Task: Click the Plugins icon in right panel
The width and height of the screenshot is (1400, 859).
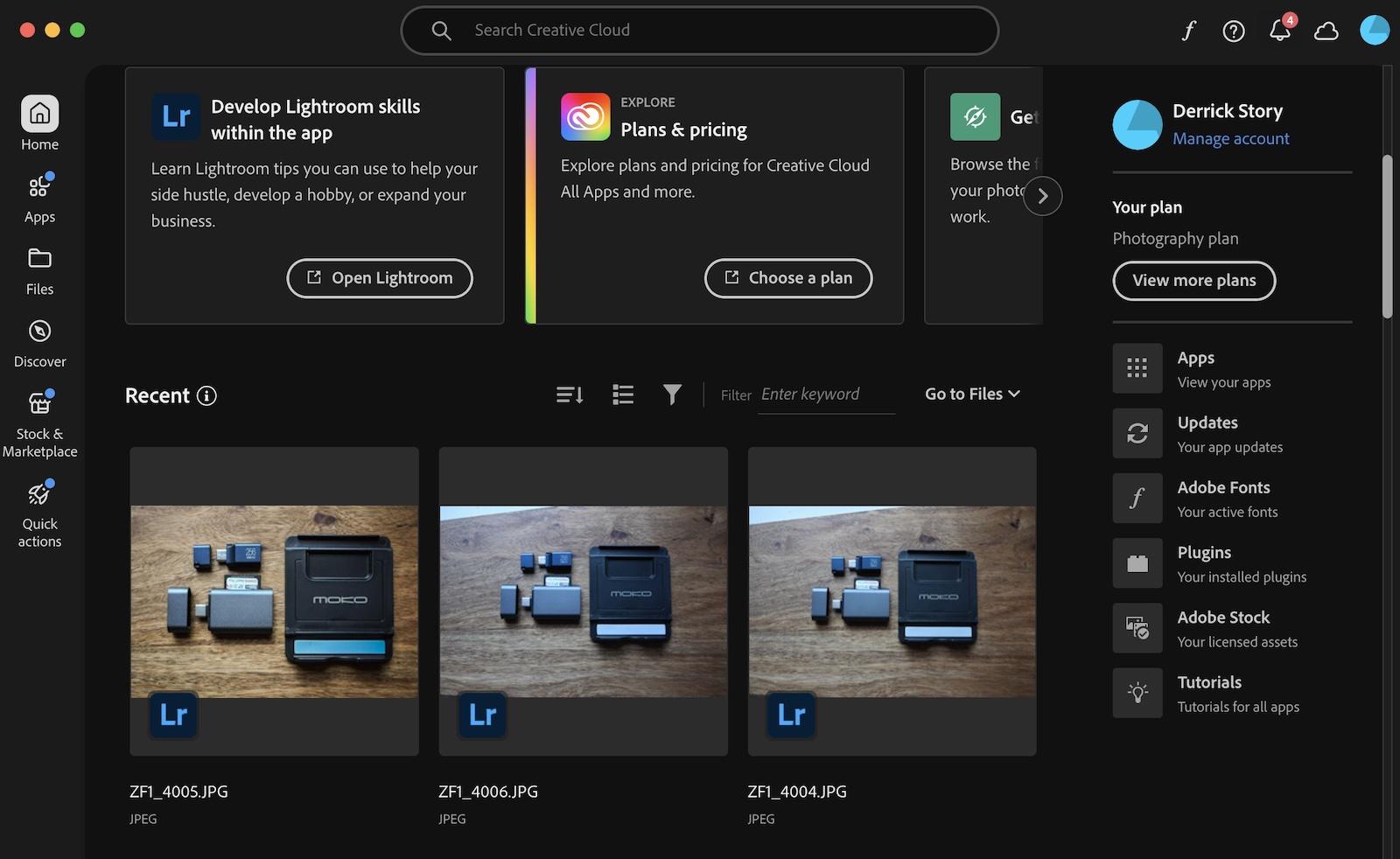Action: (1137, 562)
